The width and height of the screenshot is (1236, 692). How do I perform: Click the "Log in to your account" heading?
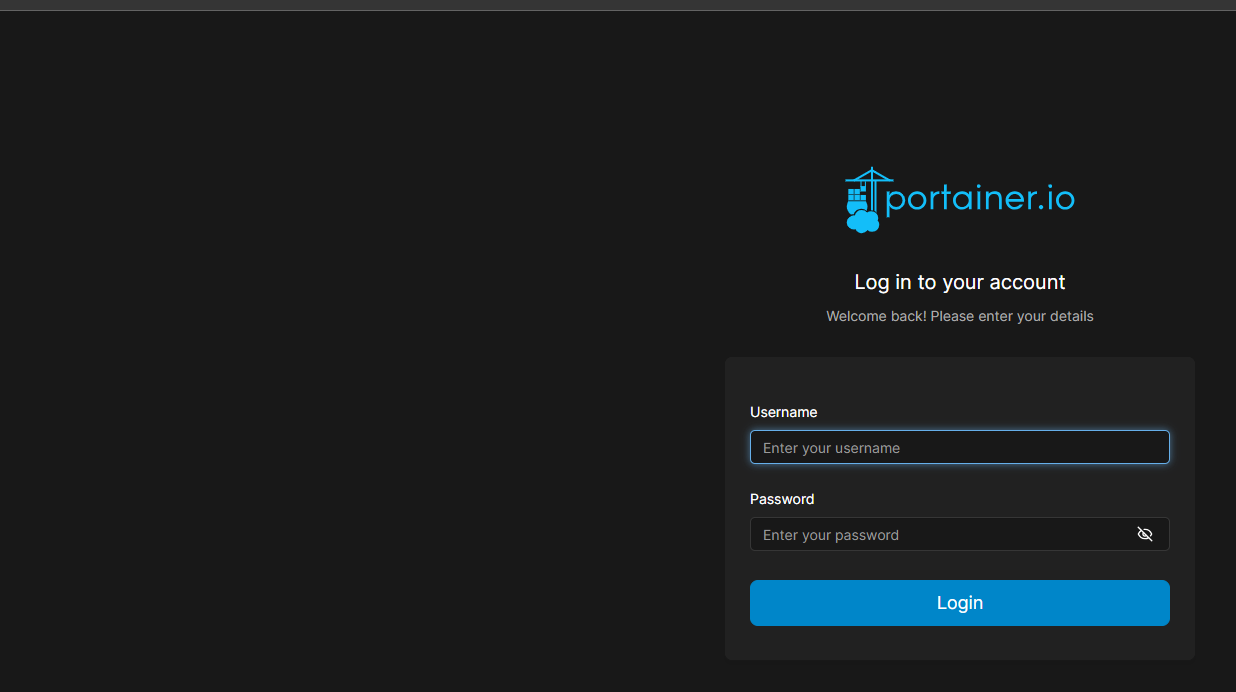pyautogui.click(x=960, y=282)
